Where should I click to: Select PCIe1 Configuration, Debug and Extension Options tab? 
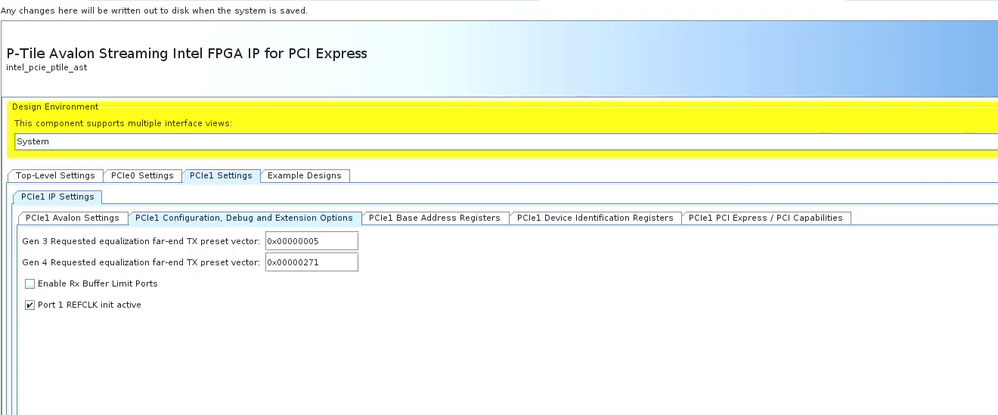tap(244, 218)
